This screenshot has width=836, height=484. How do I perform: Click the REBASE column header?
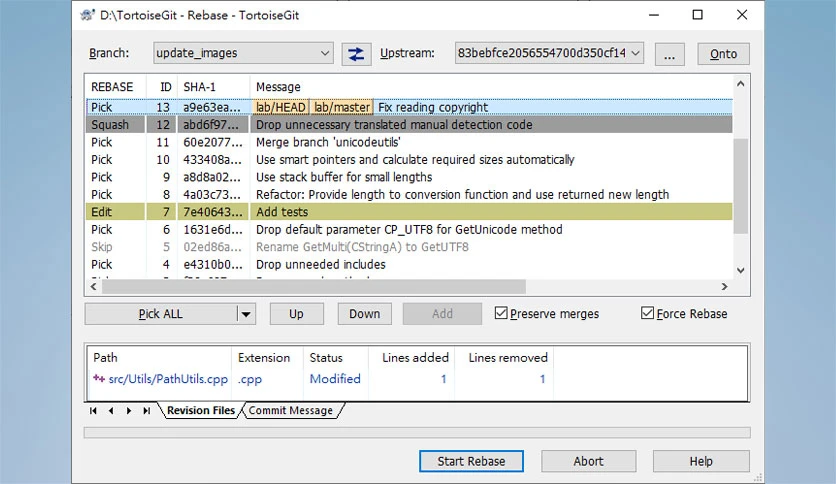[116, 86]
